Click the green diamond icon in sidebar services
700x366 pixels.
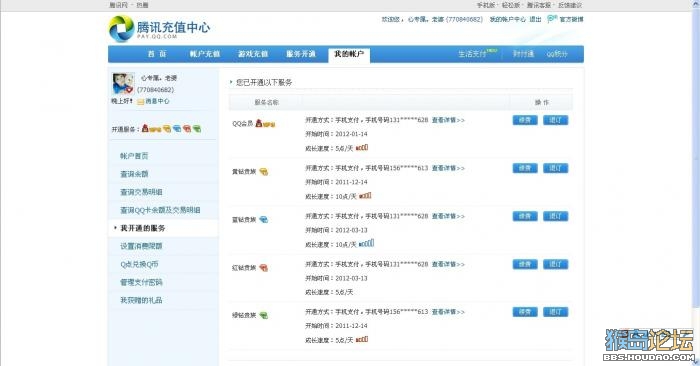coord(196,129)
